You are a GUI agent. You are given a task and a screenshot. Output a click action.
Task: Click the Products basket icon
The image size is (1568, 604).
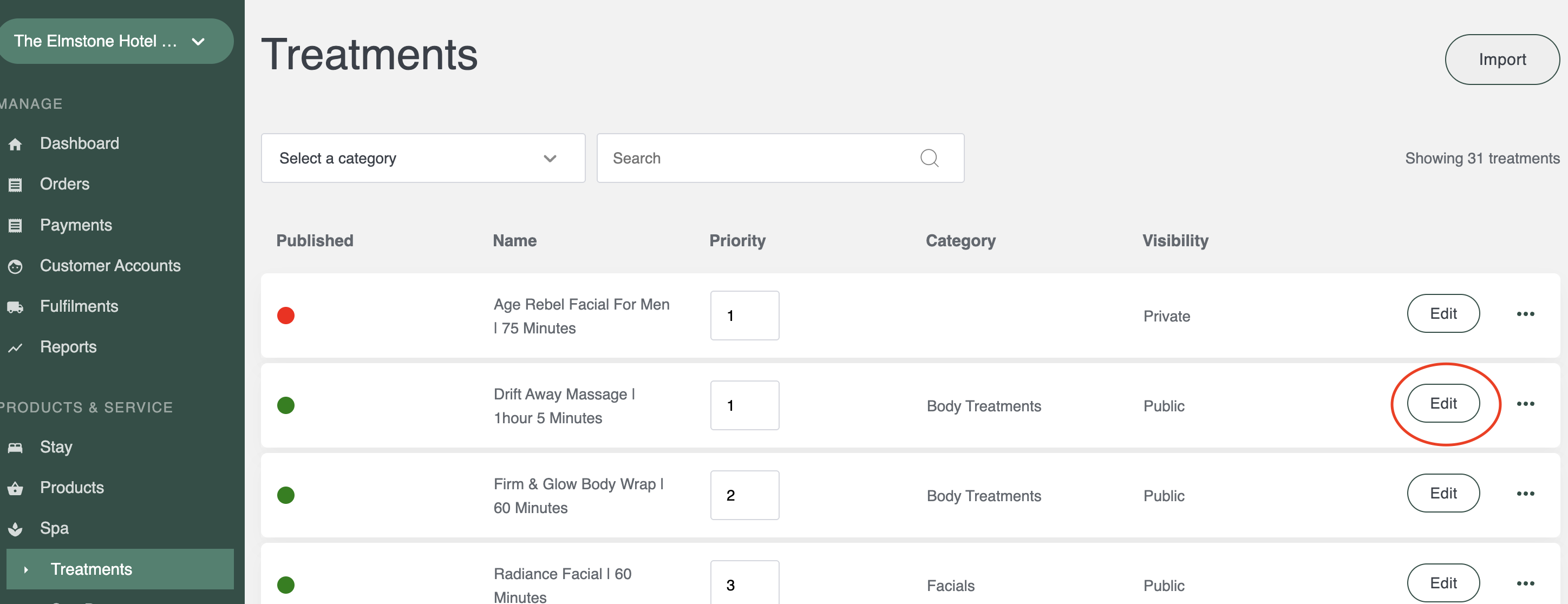(15, 488)
